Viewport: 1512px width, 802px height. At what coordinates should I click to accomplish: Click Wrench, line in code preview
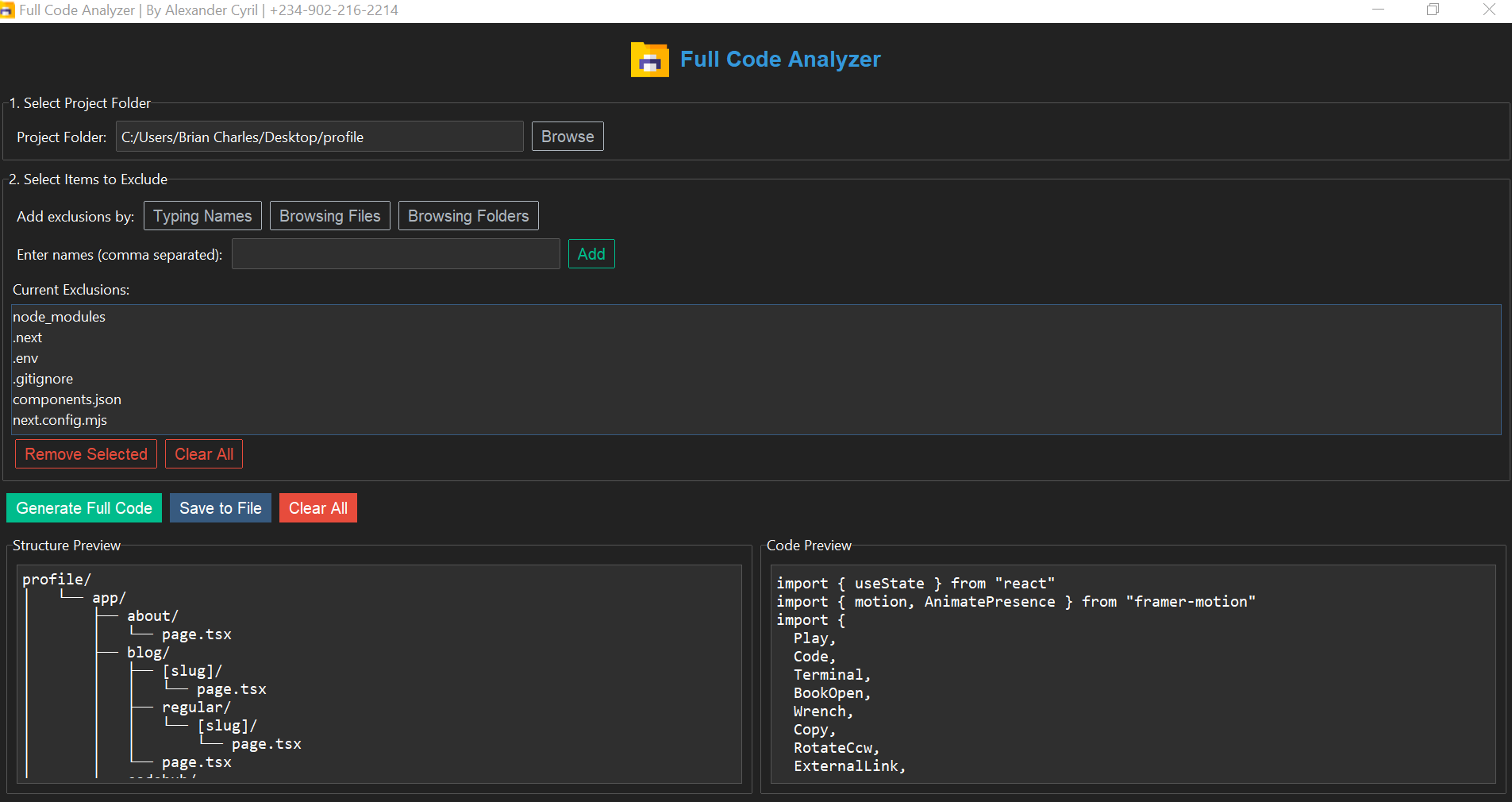point(823,711)
